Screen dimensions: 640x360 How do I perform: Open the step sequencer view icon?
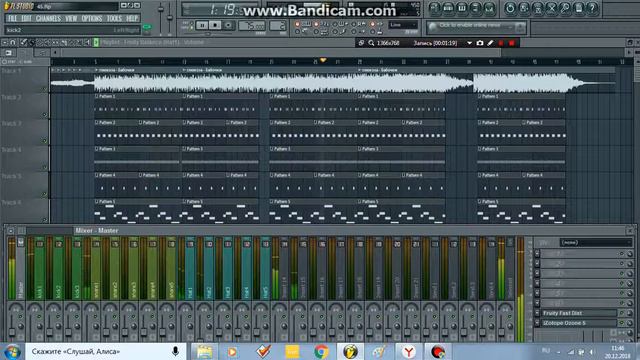(448, 8)
